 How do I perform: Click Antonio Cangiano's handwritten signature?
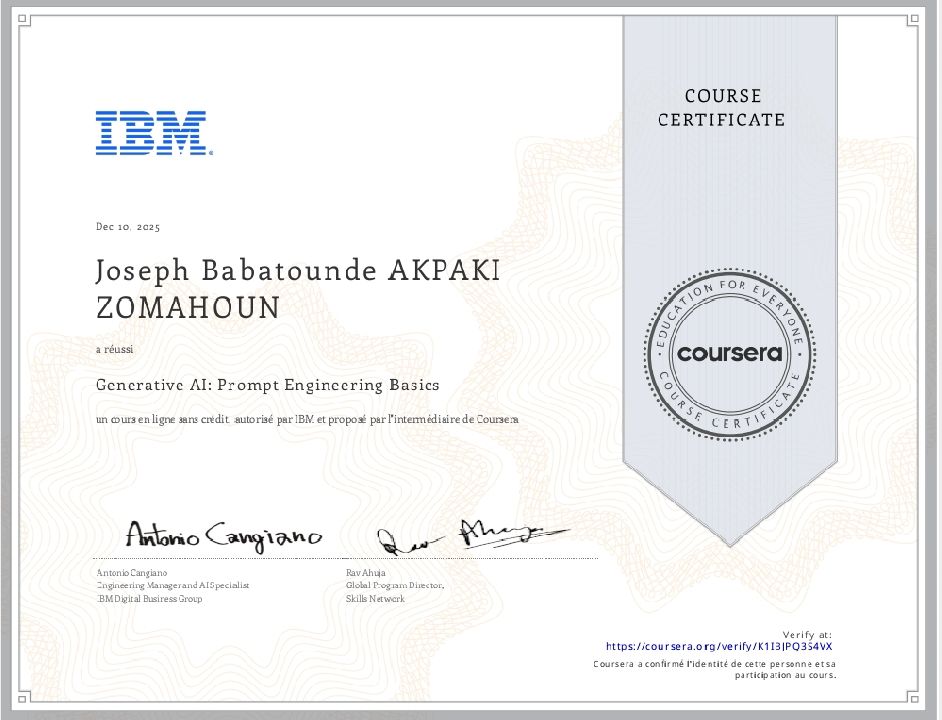pos(222,536)
